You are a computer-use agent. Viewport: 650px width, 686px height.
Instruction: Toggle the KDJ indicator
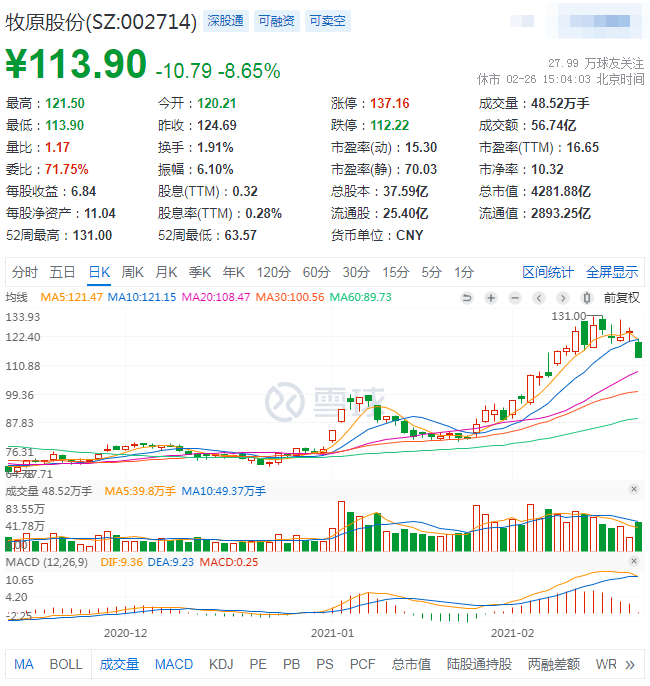click(221, 664)
